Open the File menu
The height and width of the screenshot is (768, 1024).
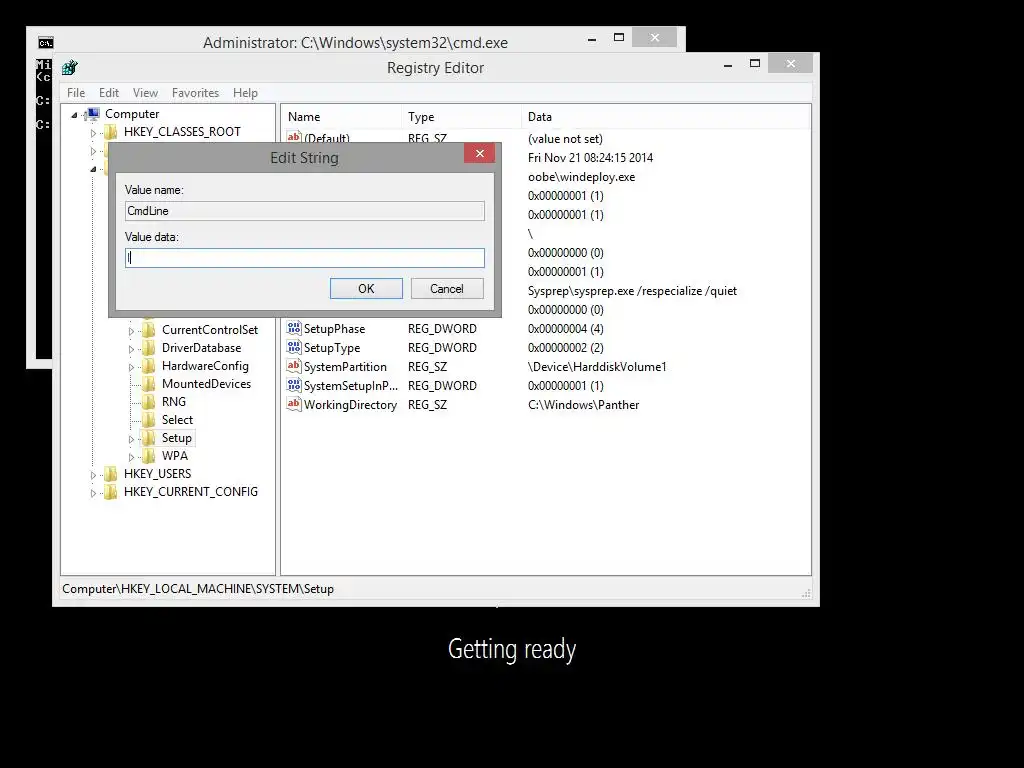76,93
